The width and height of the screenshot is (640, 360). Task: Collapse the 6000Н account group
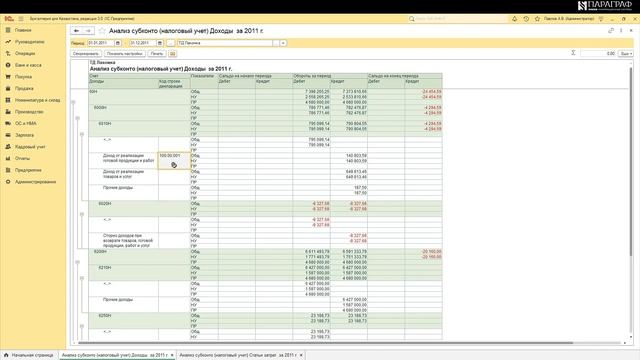78,118
